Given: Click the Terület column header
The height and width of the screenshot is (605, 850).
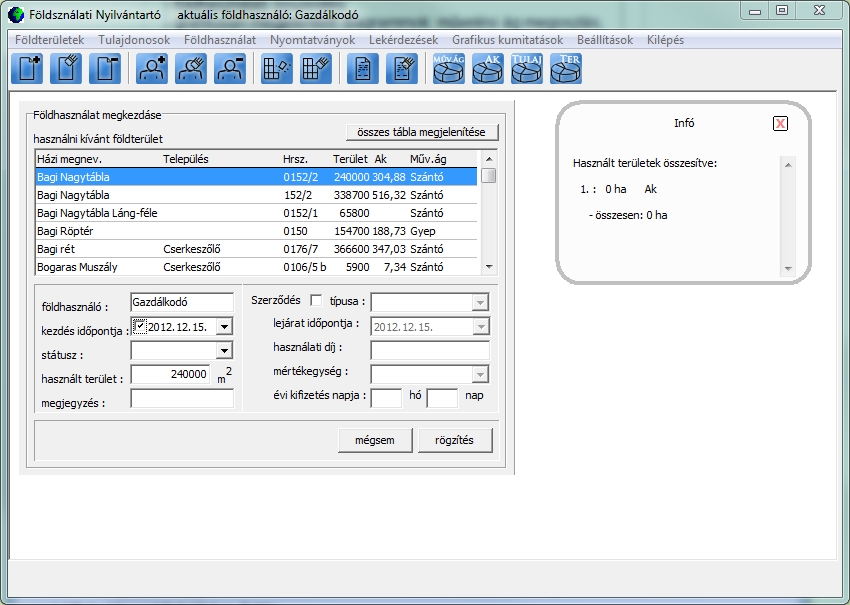Looking at the screenshot, I should tap(350, 159).
